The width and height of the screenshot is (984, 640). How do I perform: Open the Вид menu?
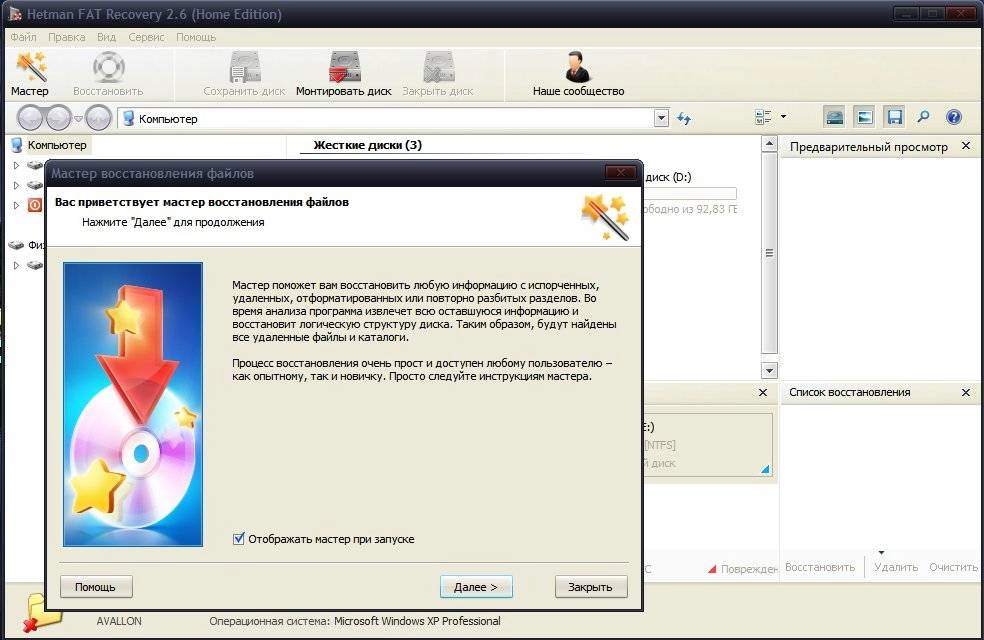click(106, 37)
